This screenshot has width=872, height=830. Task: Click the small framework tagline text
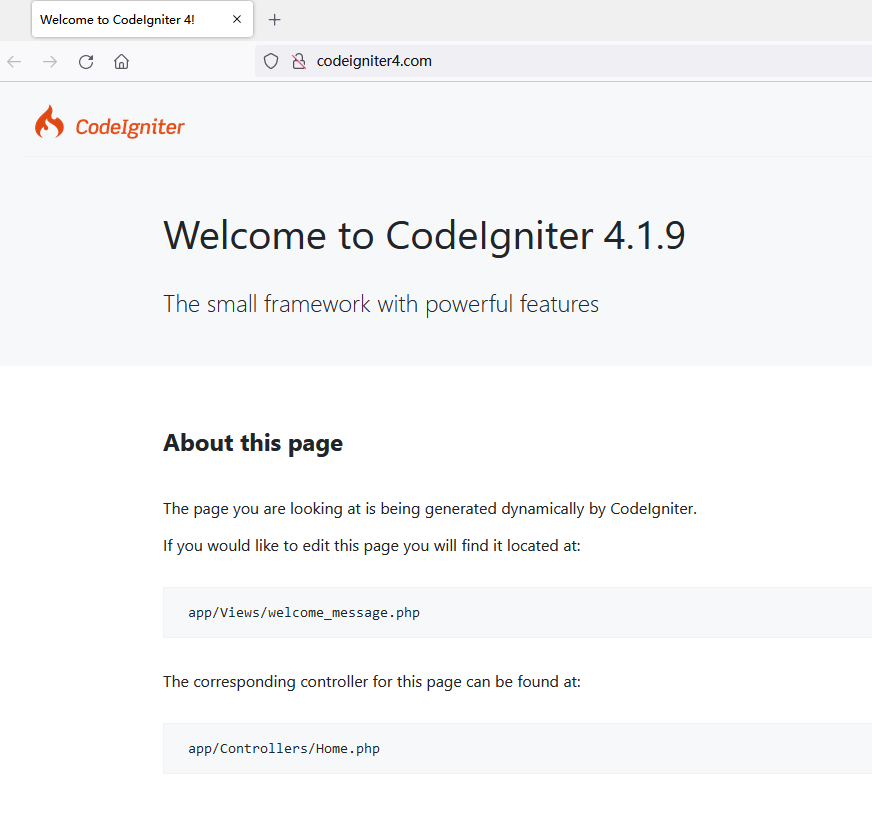click(x=381, y=304)
